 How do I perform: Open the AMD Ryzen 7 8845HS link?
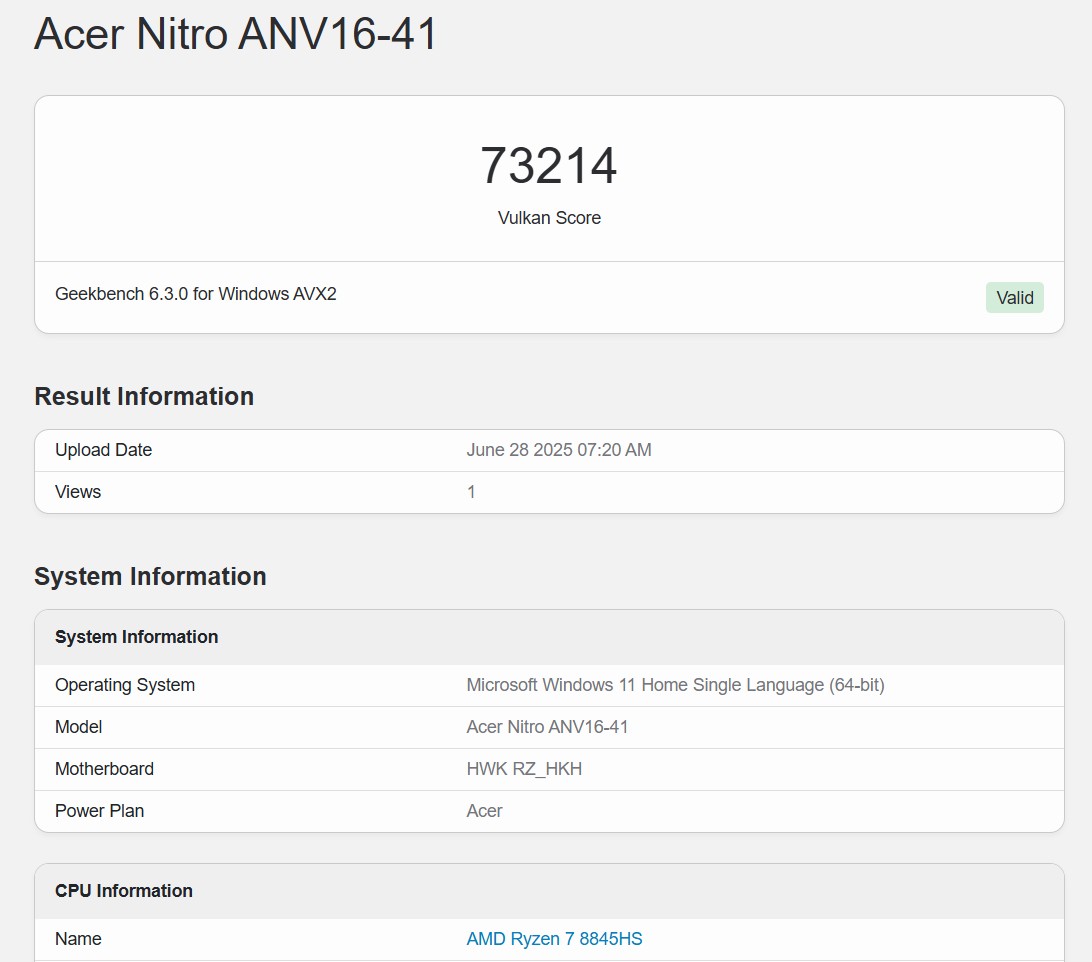[554, 938]
